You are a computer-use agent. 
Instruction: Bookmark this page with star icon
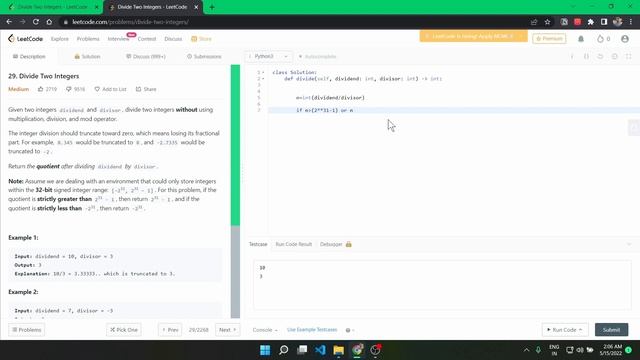coord(547,22)
